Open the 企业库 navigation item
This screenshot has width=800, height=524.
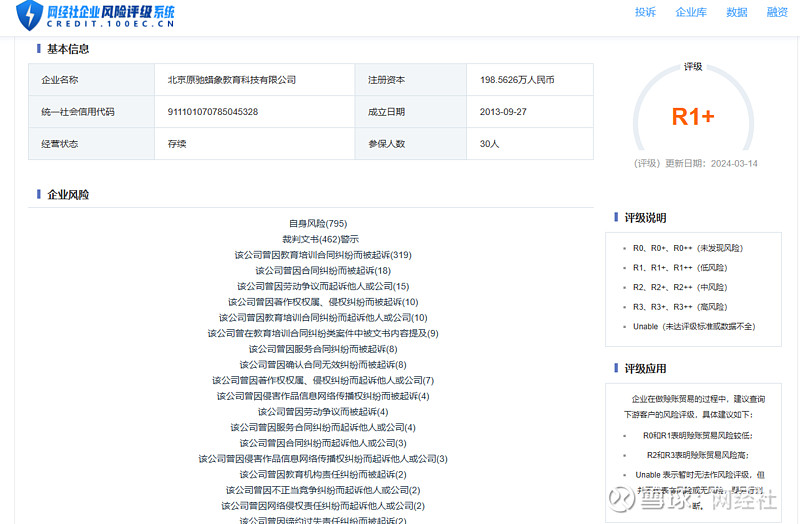coord(691,12)
